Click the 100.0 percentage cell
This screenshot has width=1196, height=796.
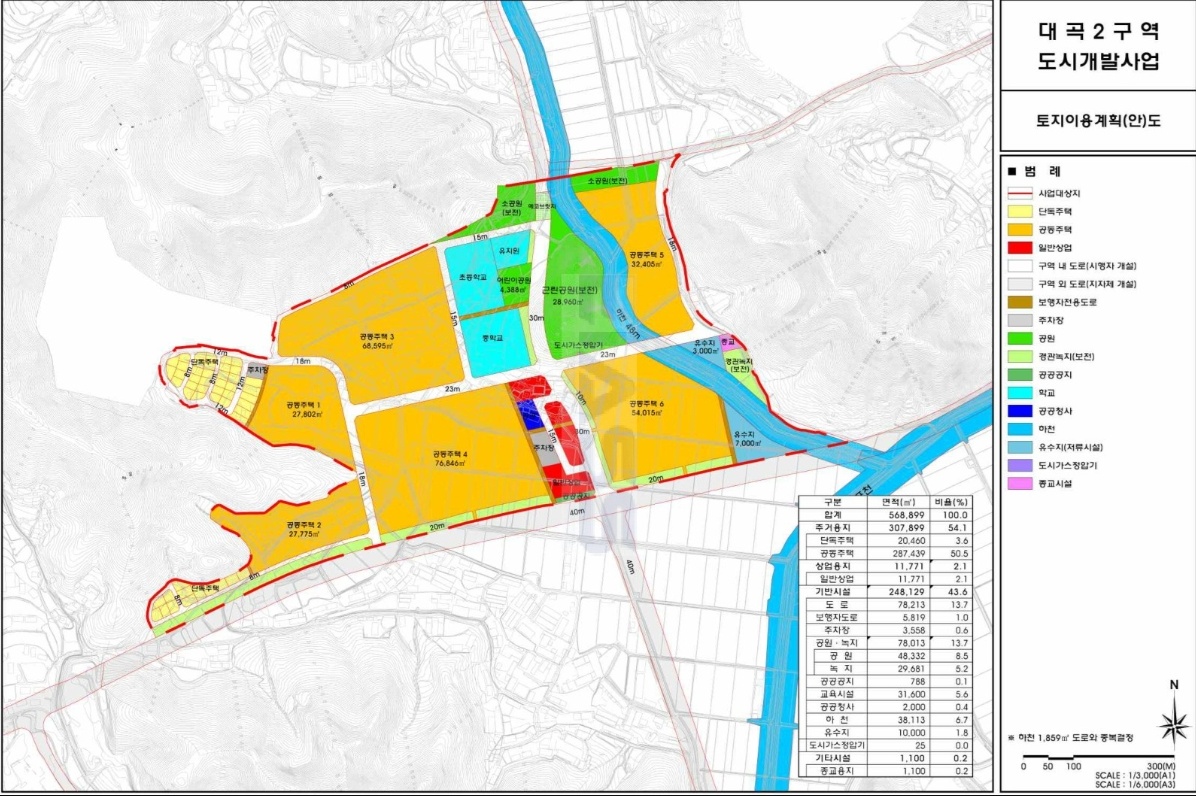coord(953,515)
